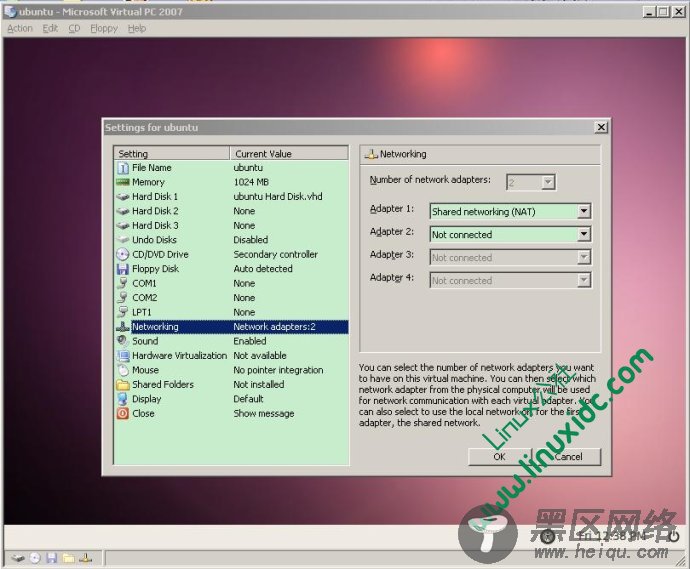Click the '1024 MB' value
This screenshot has width=690, height=569.
251,182
